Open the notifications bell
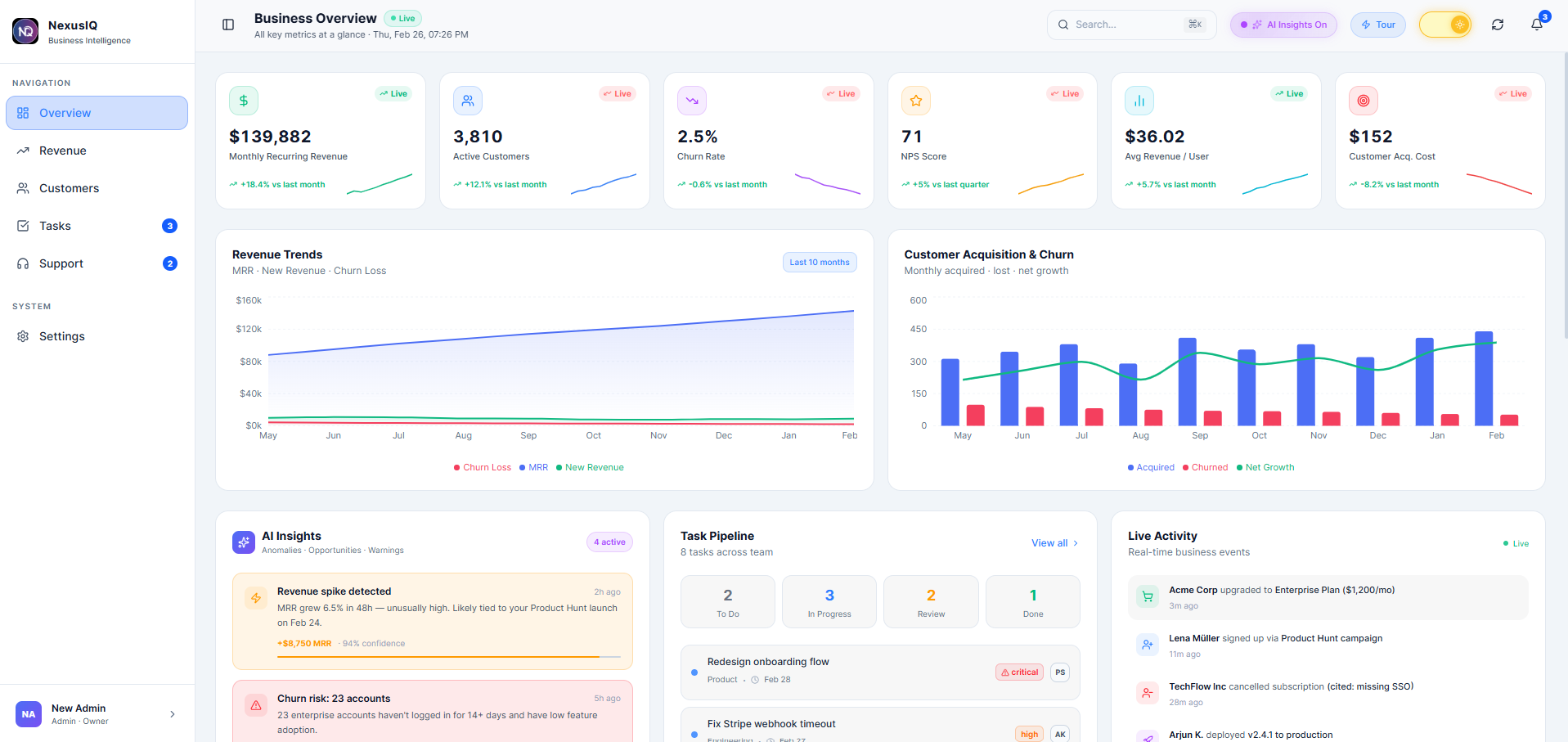 point(1536,25)
